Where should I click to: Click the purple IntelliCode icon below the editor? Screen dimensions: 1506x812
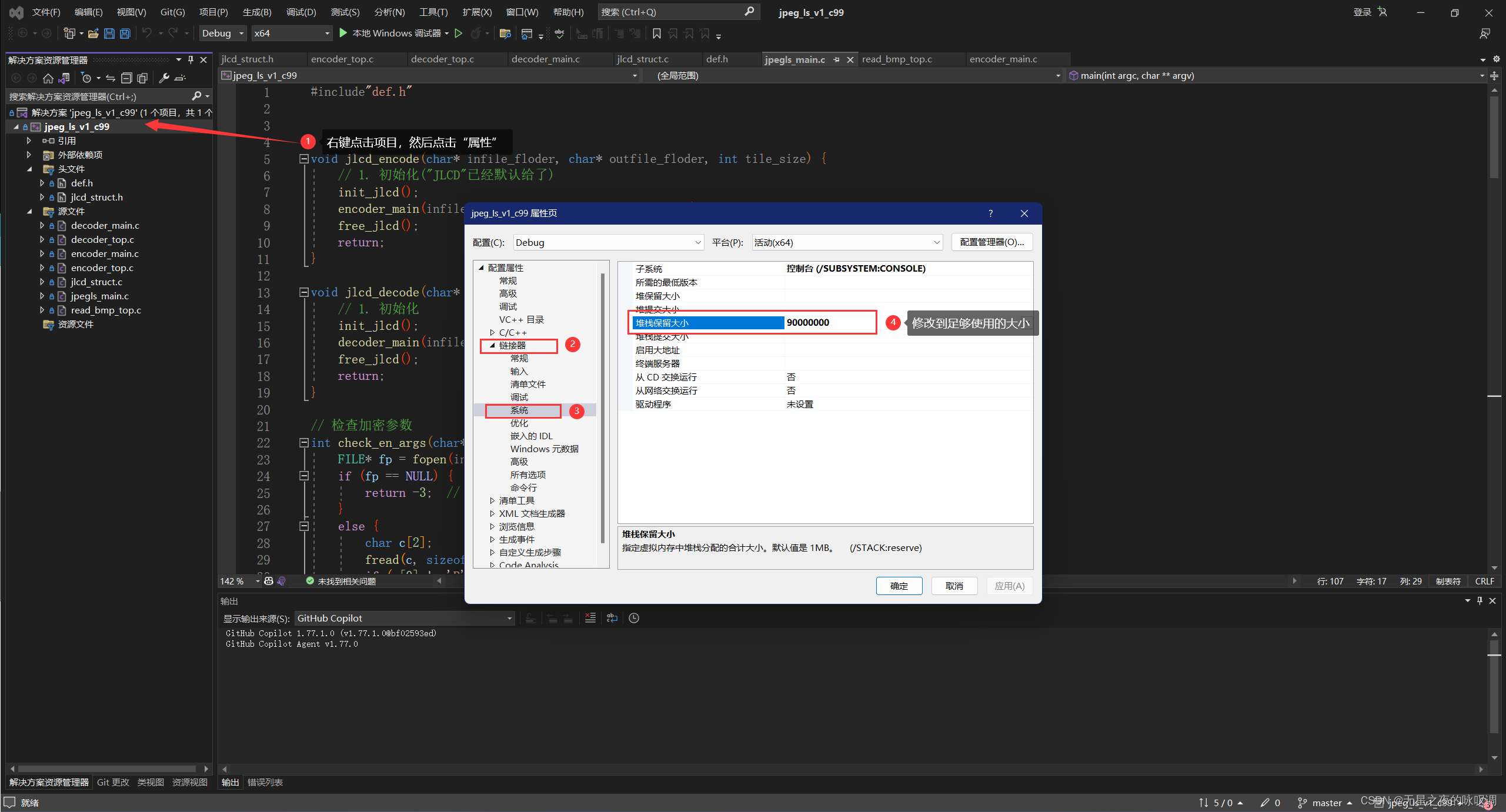click(282, 581)
